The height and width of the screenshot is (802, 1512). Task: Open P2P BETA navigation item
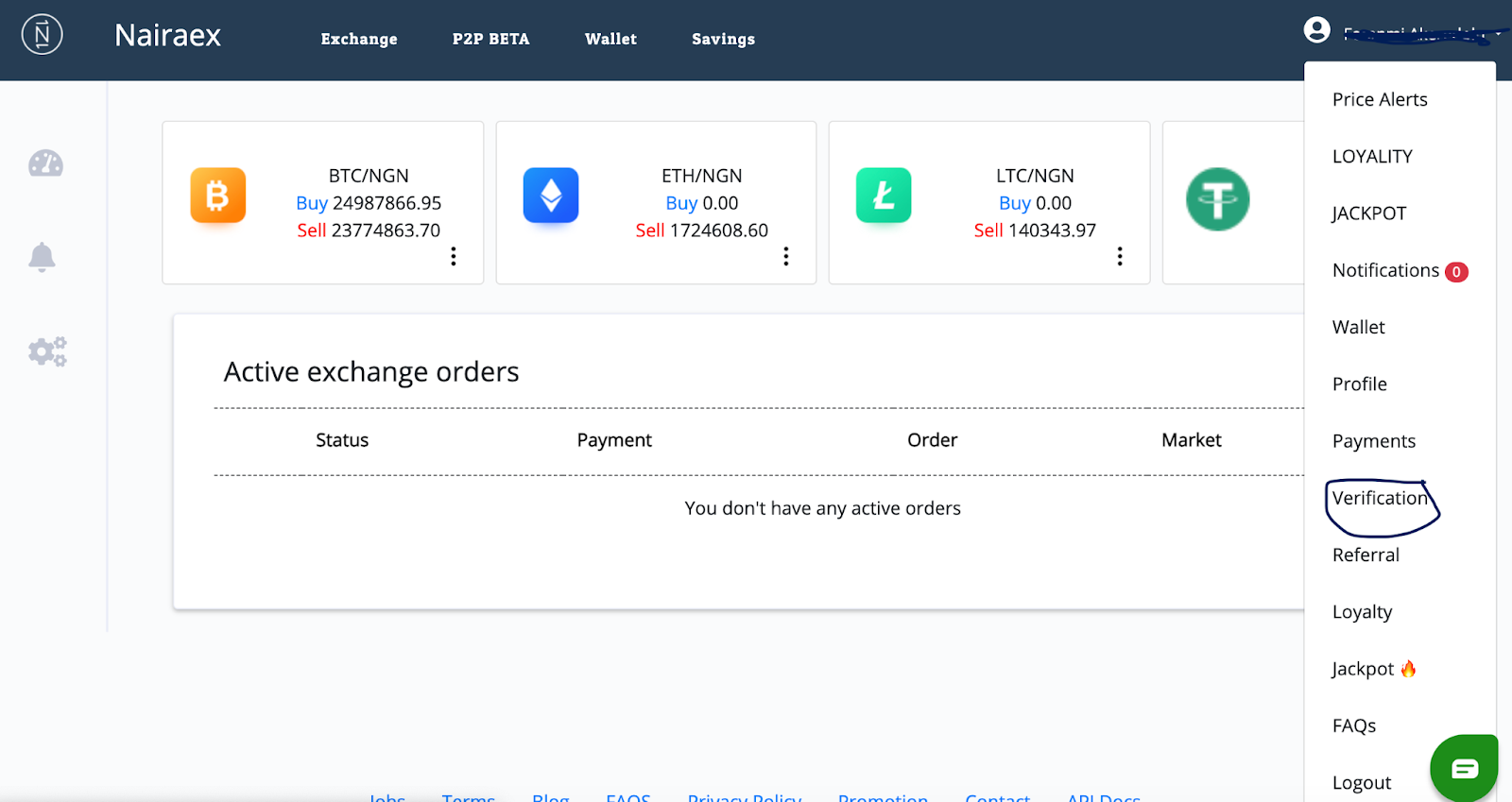click(x=490, y=39)
